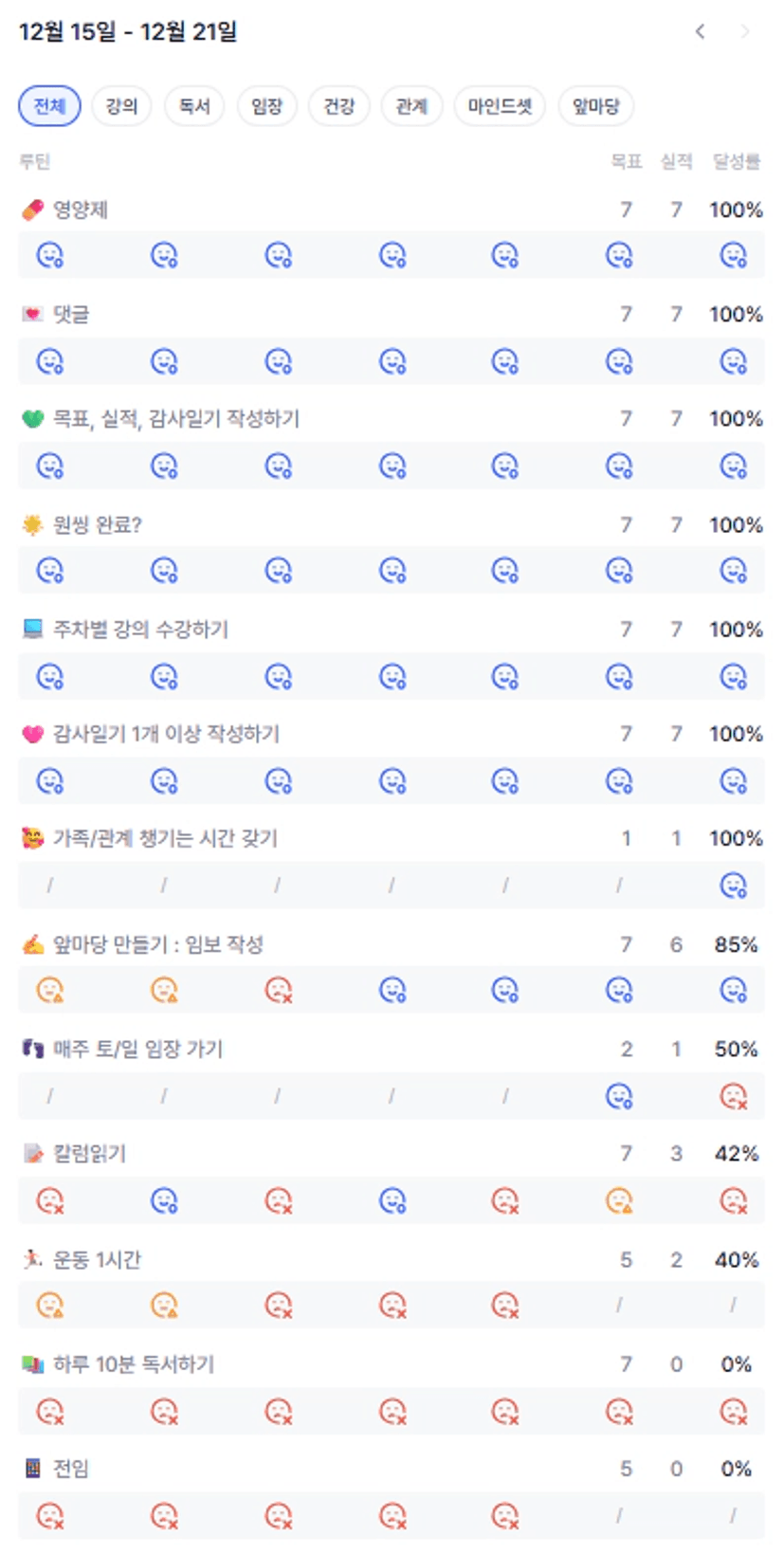
Task: Click the green heart icon beside 목표, 실적, 감사일기 작성하기
Action: pos(33,418)
